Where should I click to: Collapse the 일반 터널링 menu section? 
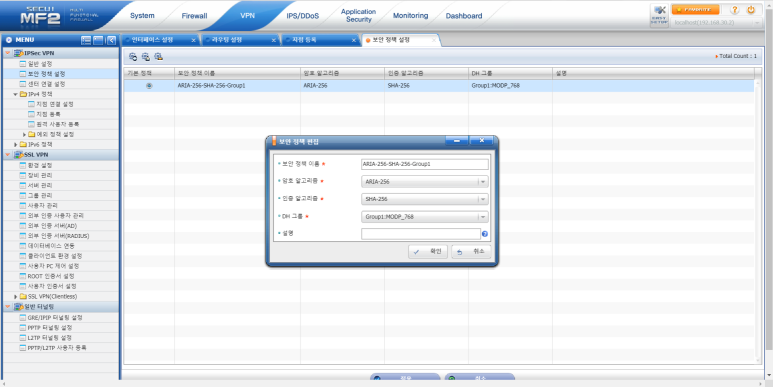click(8, 307)
